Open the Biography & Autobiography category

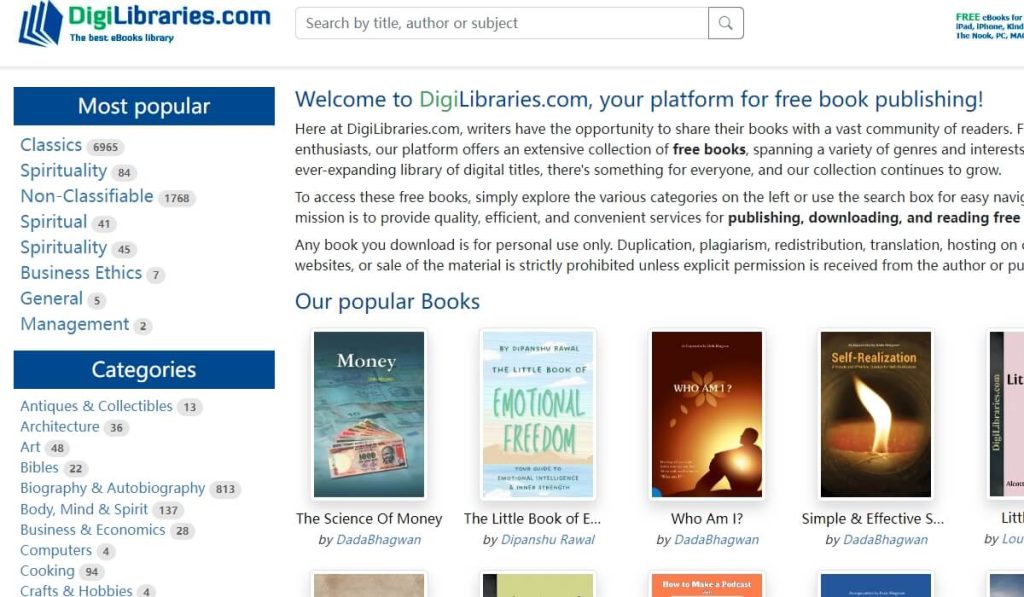click(112, 488)
